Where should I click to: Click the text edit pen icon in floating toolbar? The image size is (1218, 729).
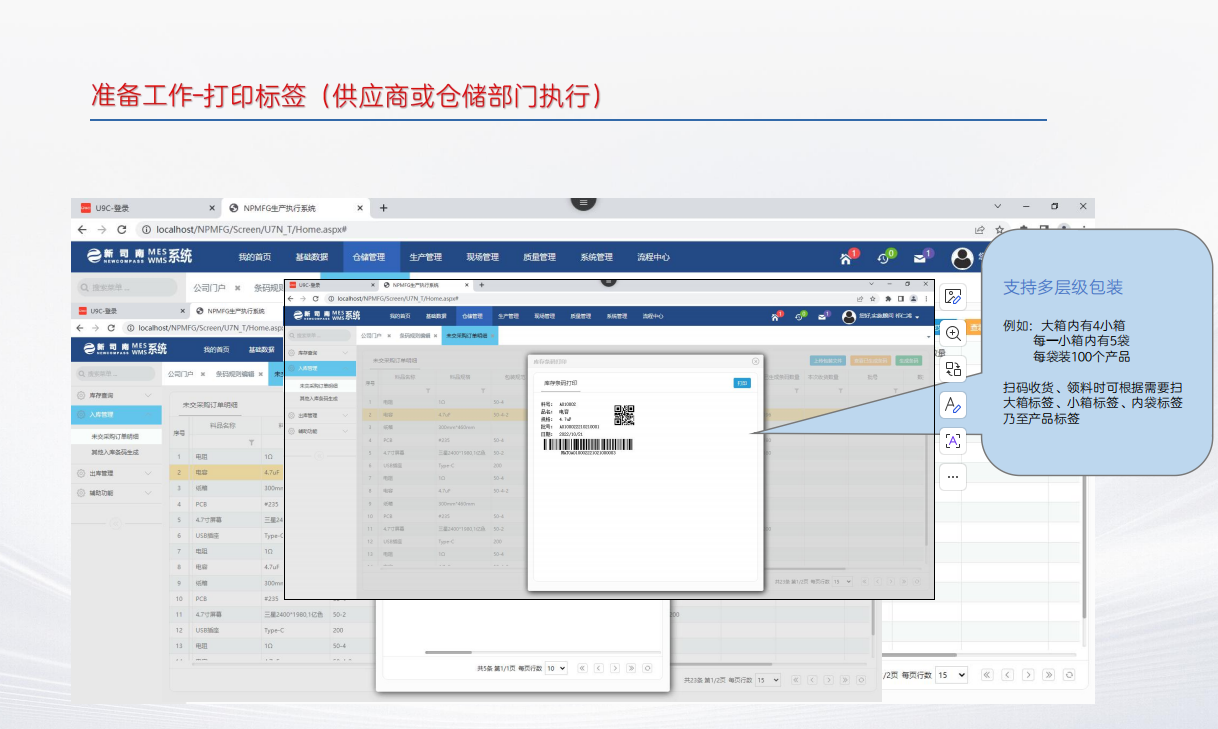(x=953, y=405)
